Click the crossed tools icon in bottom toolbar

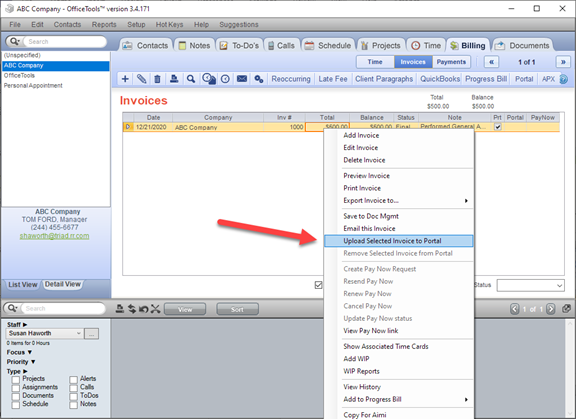click(156, 309)
